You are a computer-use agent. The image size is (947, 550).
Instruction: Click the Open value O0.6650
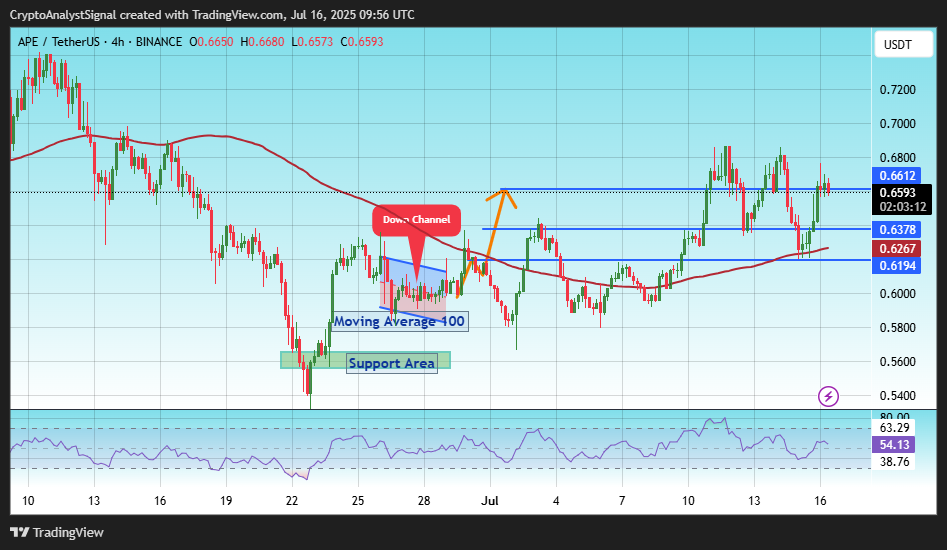211,42
